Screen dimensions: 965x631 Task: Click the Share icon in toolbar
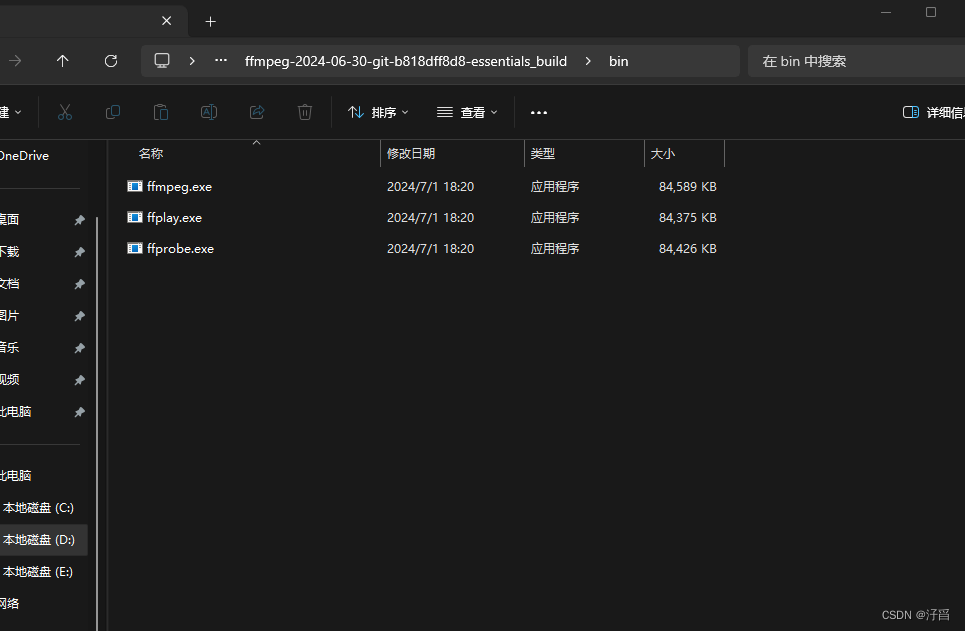pyautogui.click(x=257, y=112)
